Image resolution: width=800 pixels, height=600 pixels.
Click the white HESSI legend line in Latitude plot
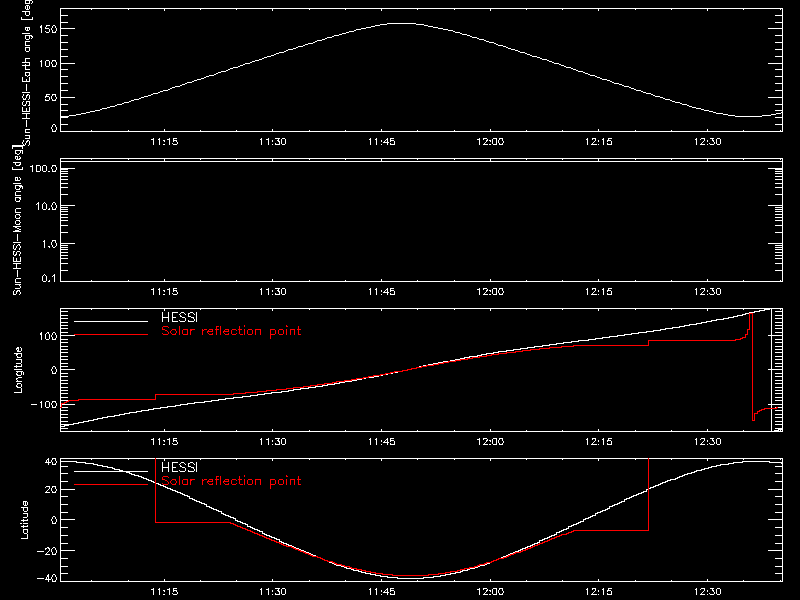(111, 471)
